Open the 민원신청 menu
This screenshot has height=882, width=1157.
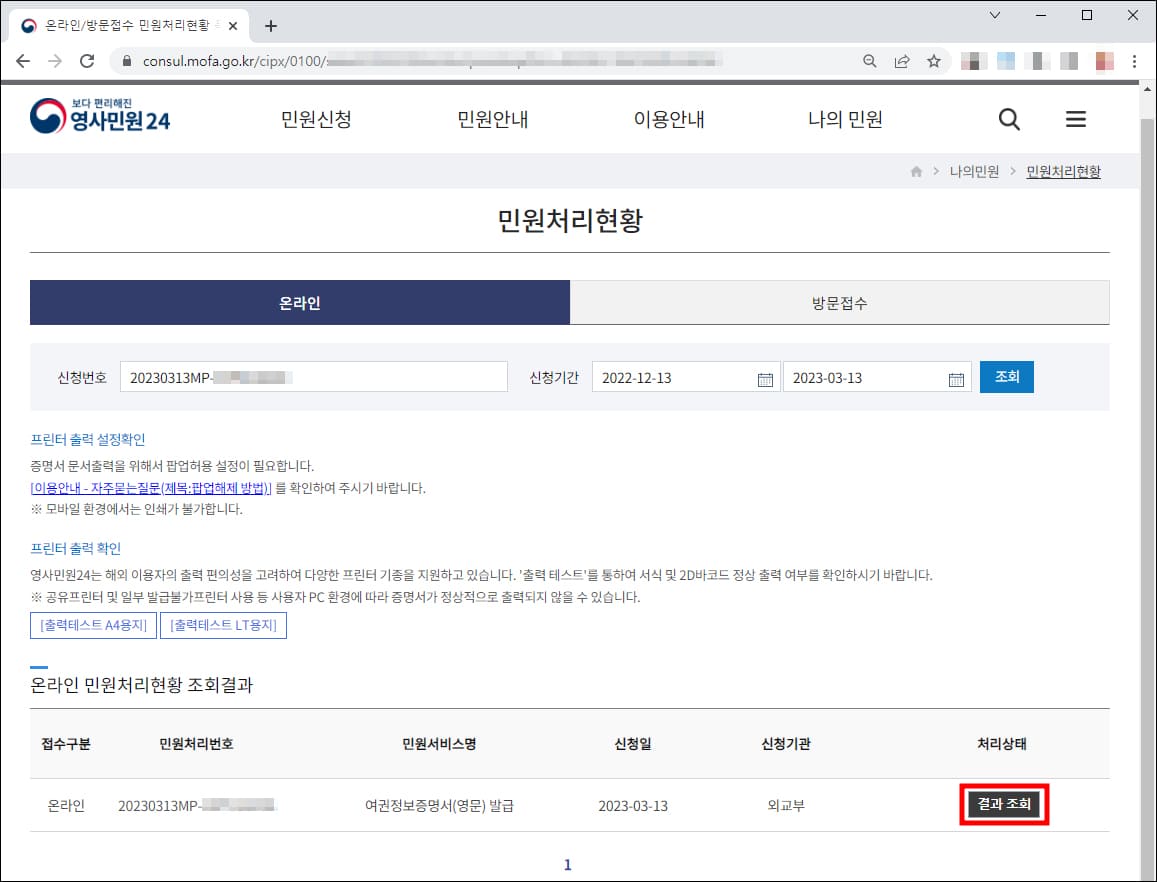[316, 119]
